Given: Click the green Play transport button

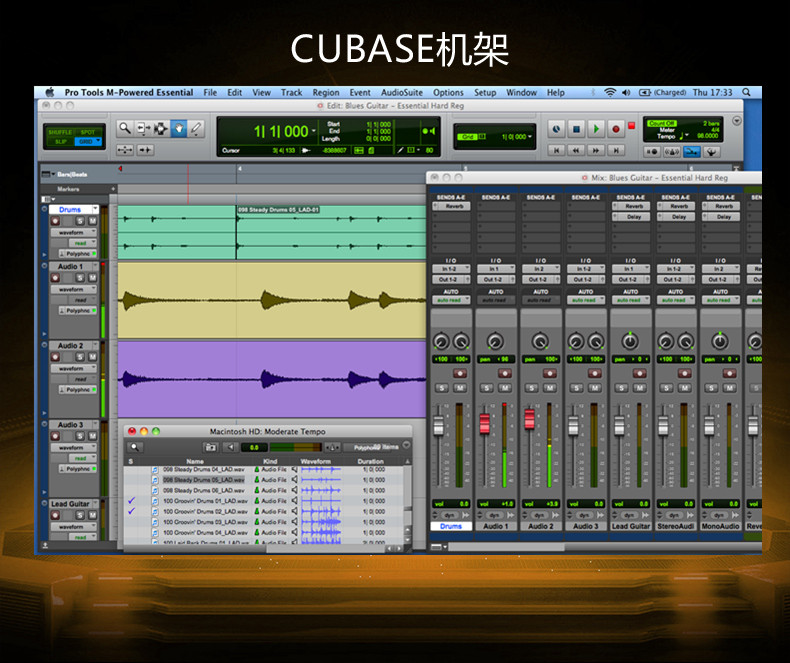Looking at the screenshot, I should pyautogui.click(x=596, y=129).
